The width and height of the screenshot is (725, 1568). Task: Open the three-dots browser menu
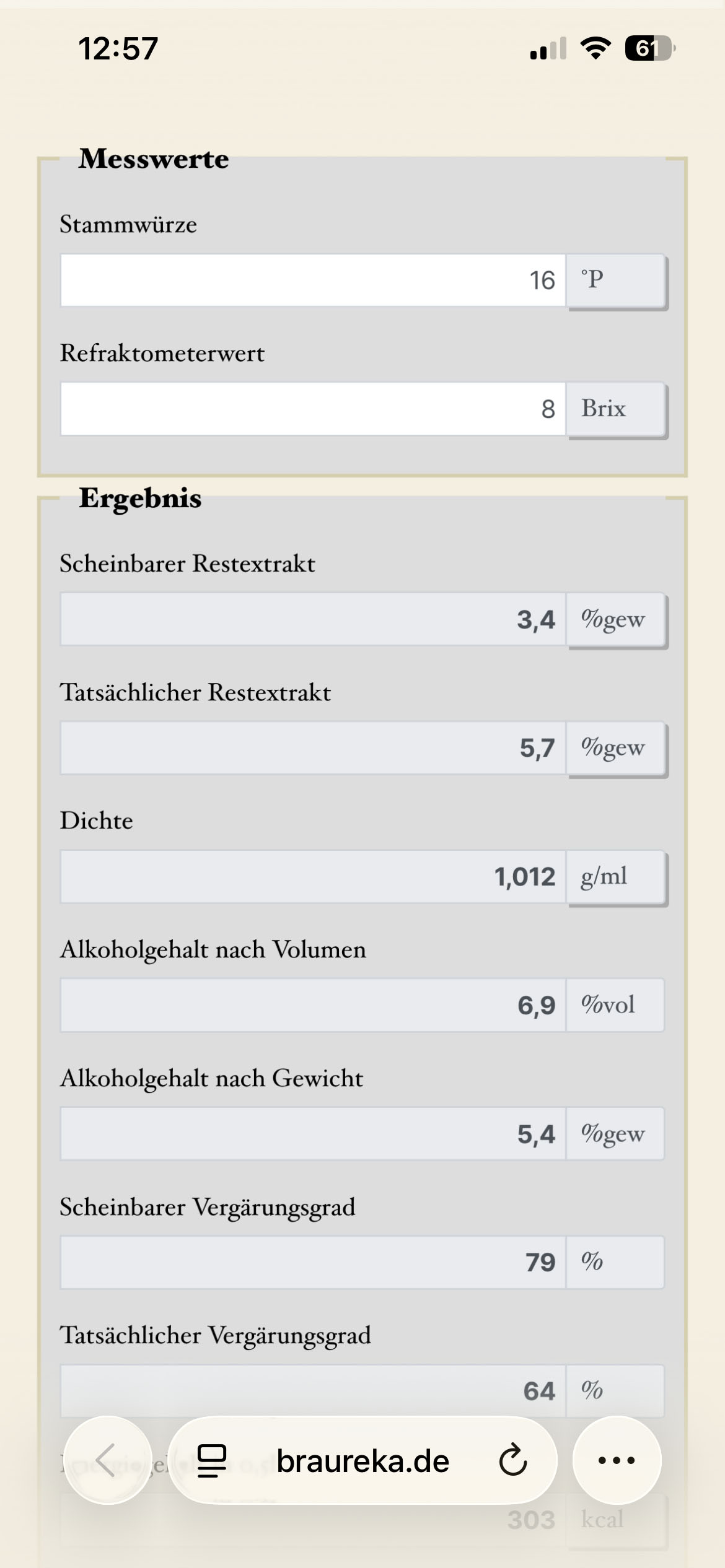tap(617, 1460)
